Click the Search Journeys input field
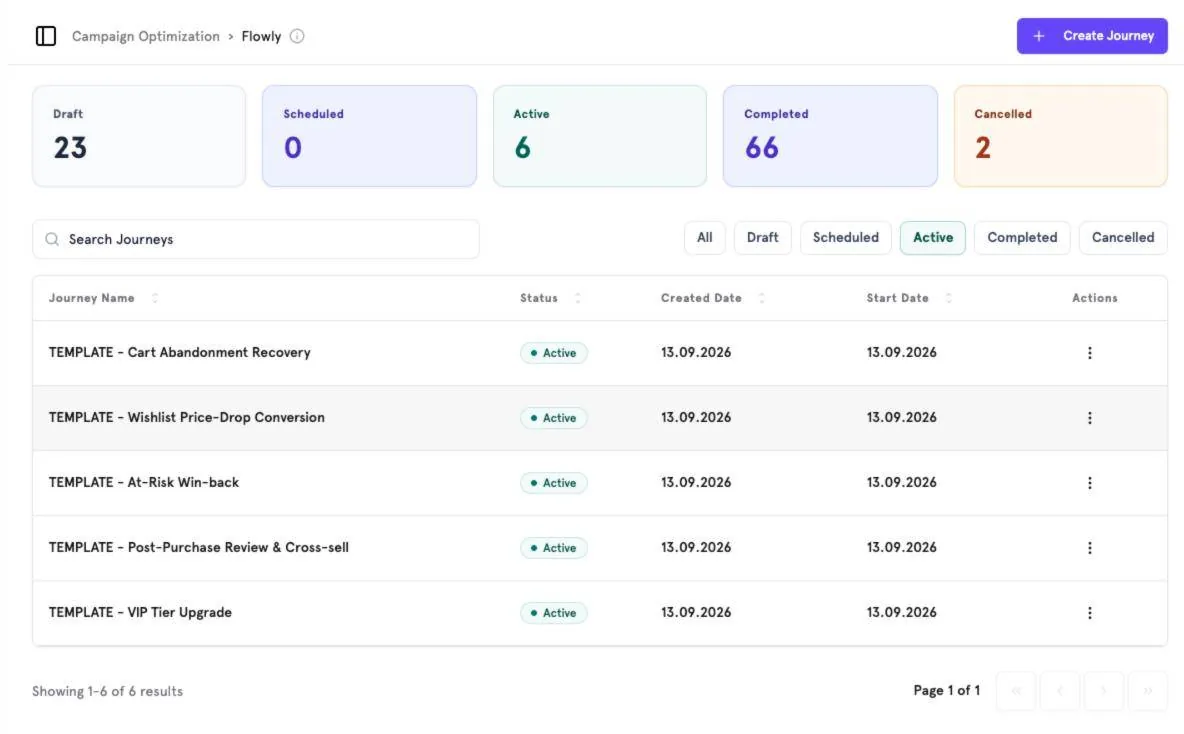 256,239
